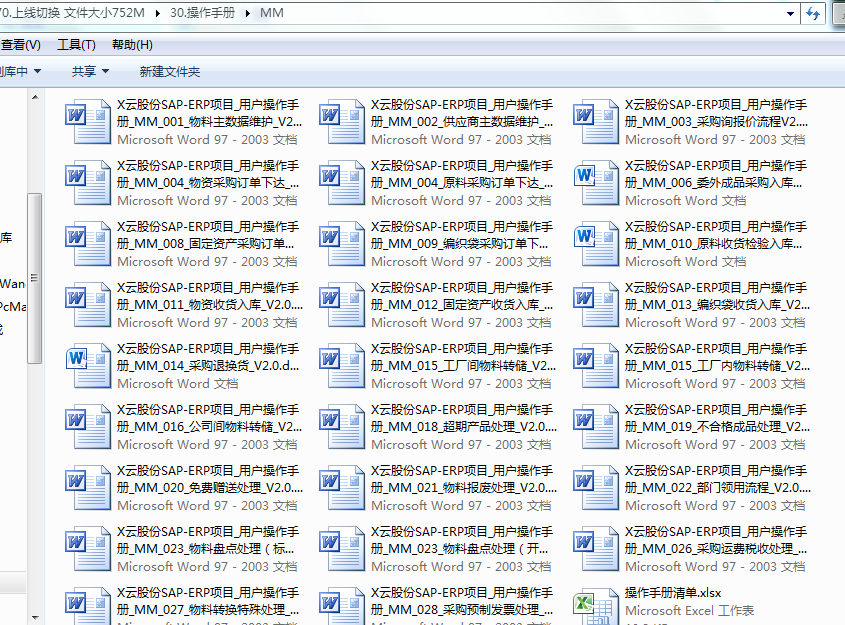Click the navigation pane scroll-up arrow

point(35,98)
